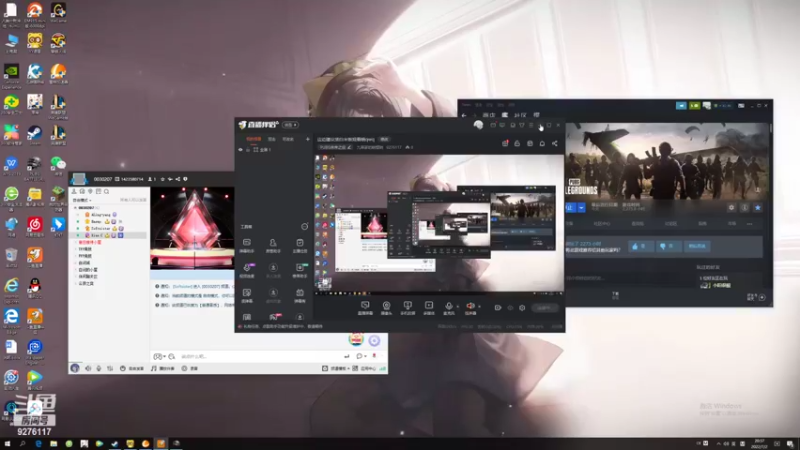
Task: Favorite PUBG with the blue star icon
Action: 758,208
